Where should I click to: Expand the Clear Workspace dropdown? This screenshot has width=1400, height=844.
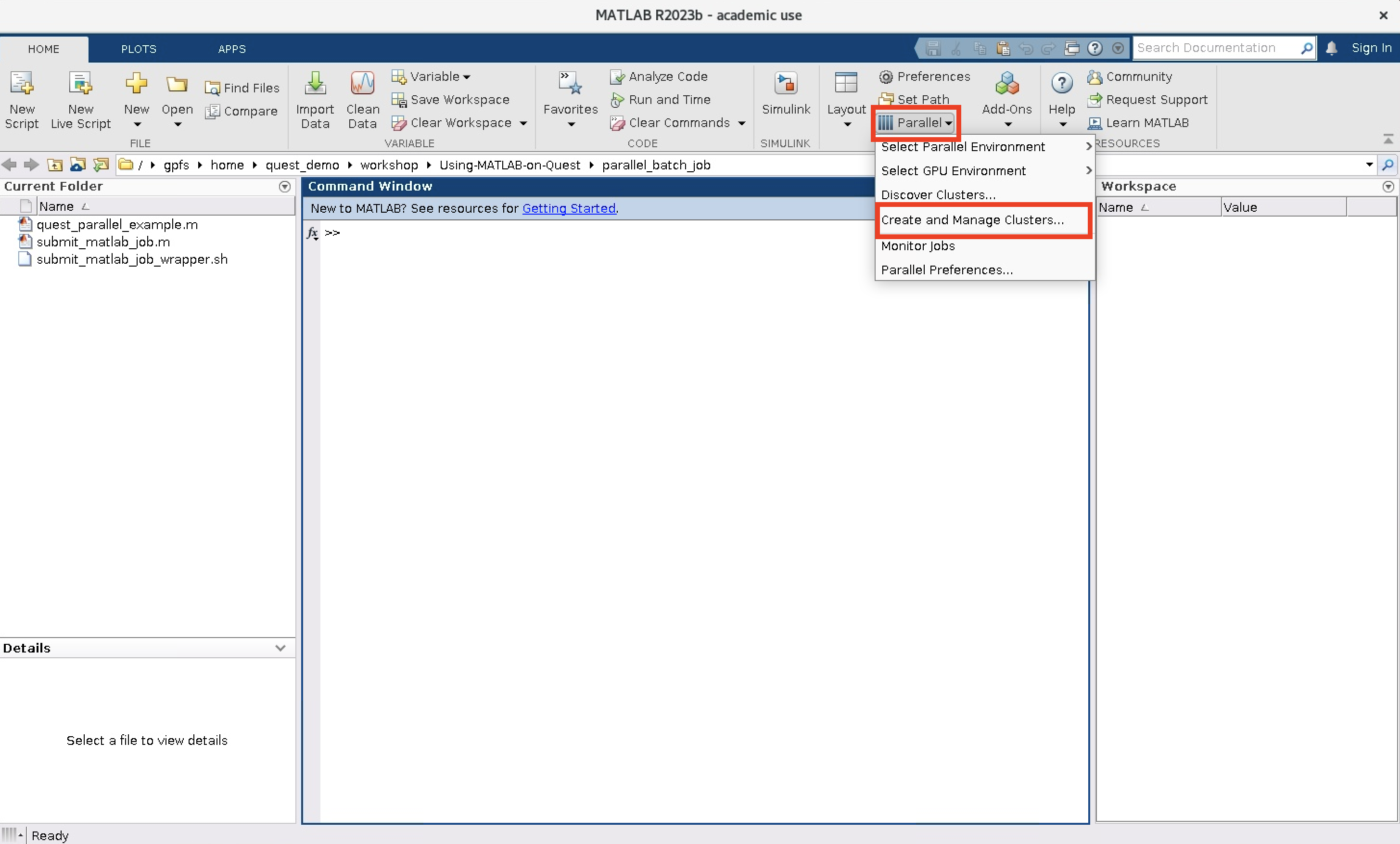click(x=523, y=123)
